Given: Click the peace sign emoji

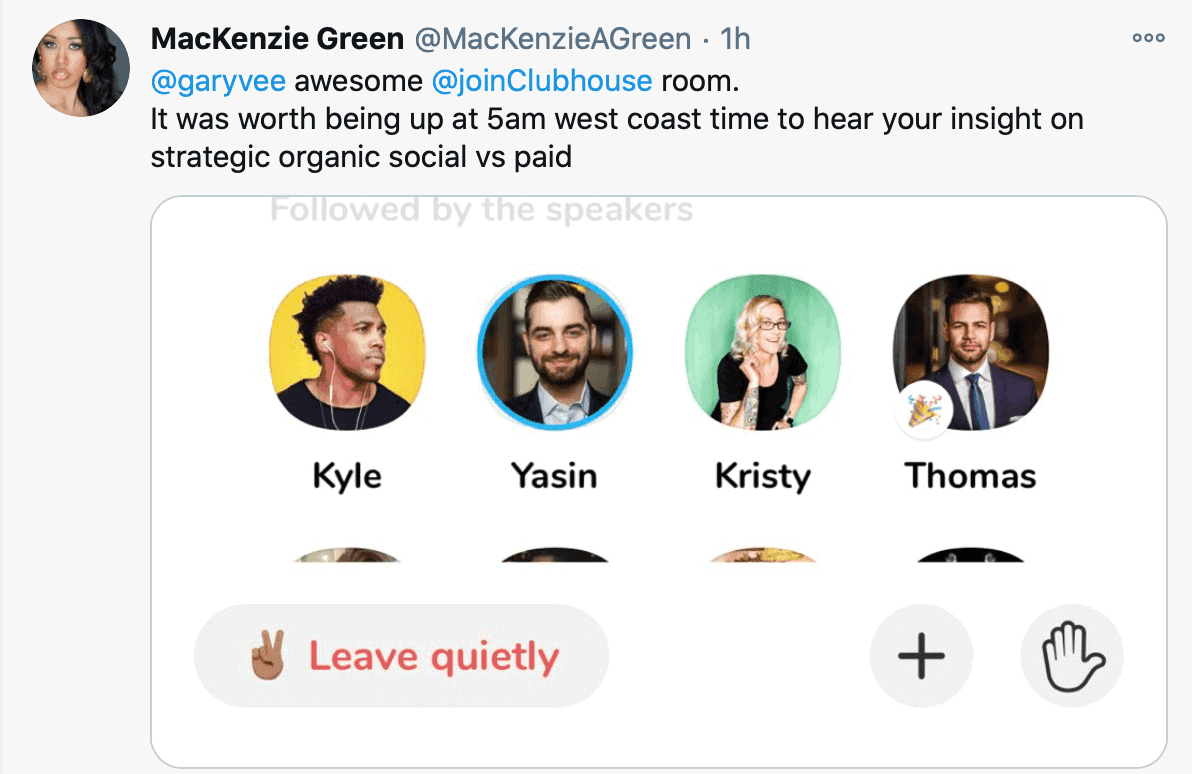Looking at the screenshot, I should (x=268, y=655).
